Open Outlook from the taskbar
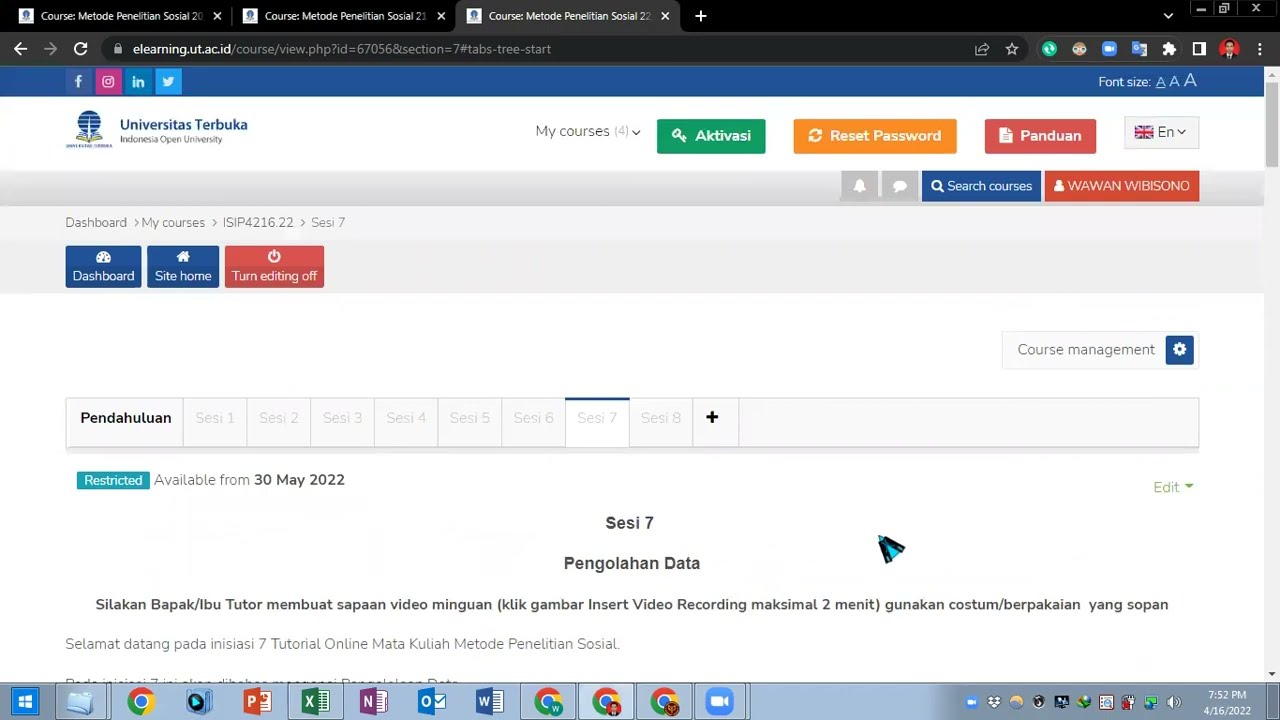The width and height of the screenshot is (1280, 720). pos(431,702)
